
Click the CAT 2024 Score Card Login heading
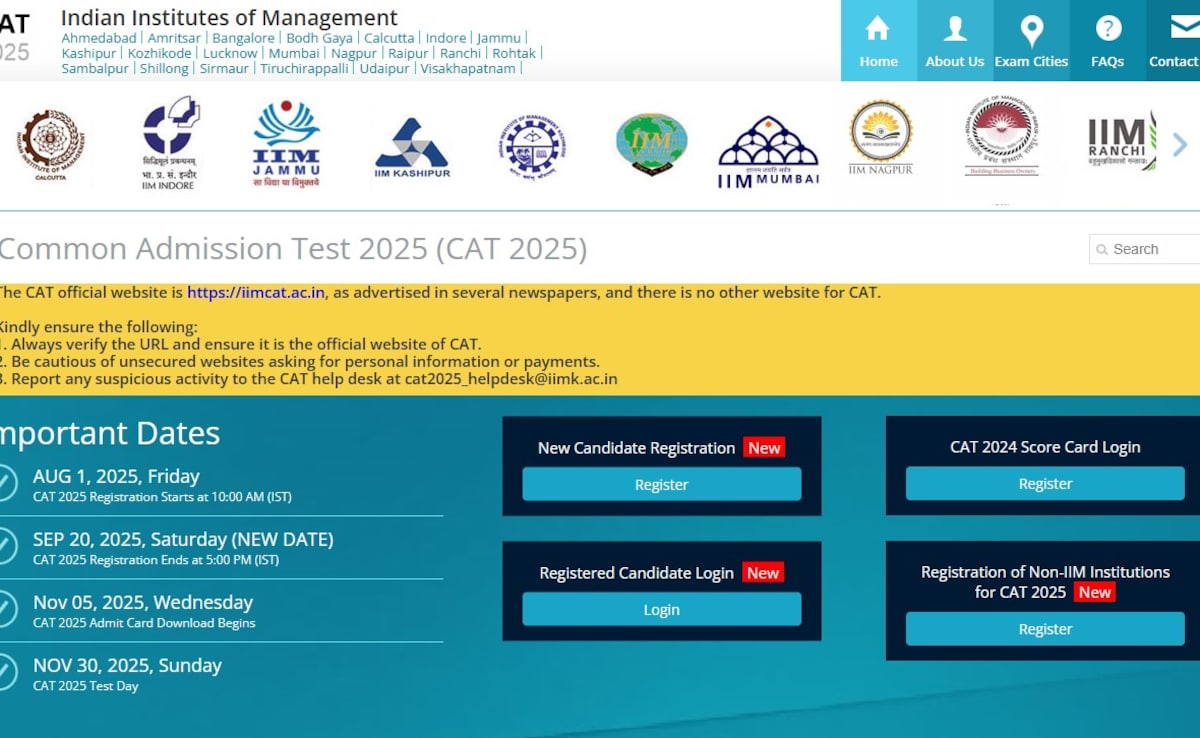pos(1045,447)
